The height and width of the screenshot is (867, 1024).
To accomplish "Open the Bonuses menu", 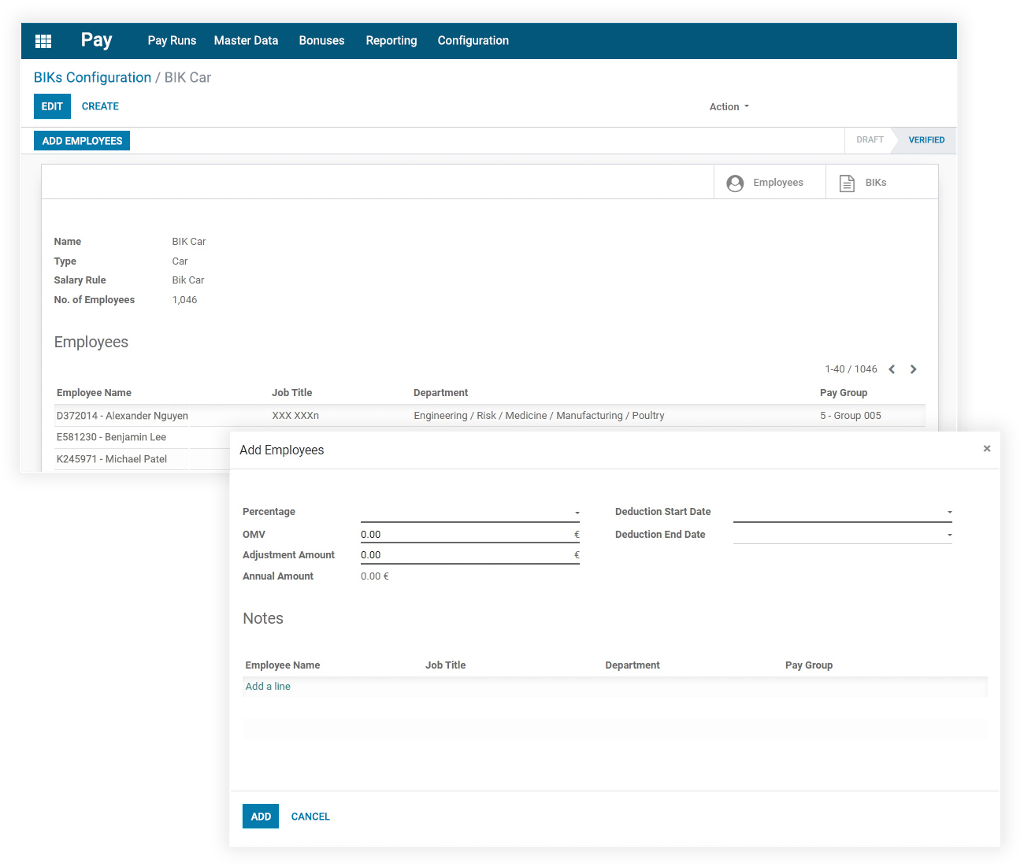I will (321, 40).
